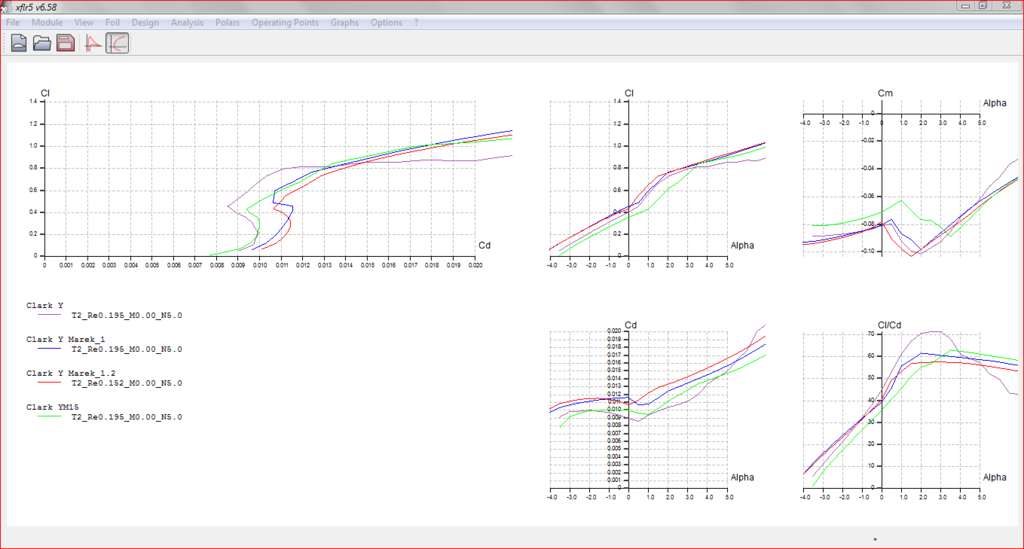Image resolution: width=1024 pixels, height=549 pixels.
Task: Select the polar view toolbar icon
Action: pyautogui.click(x=117, y=43)
